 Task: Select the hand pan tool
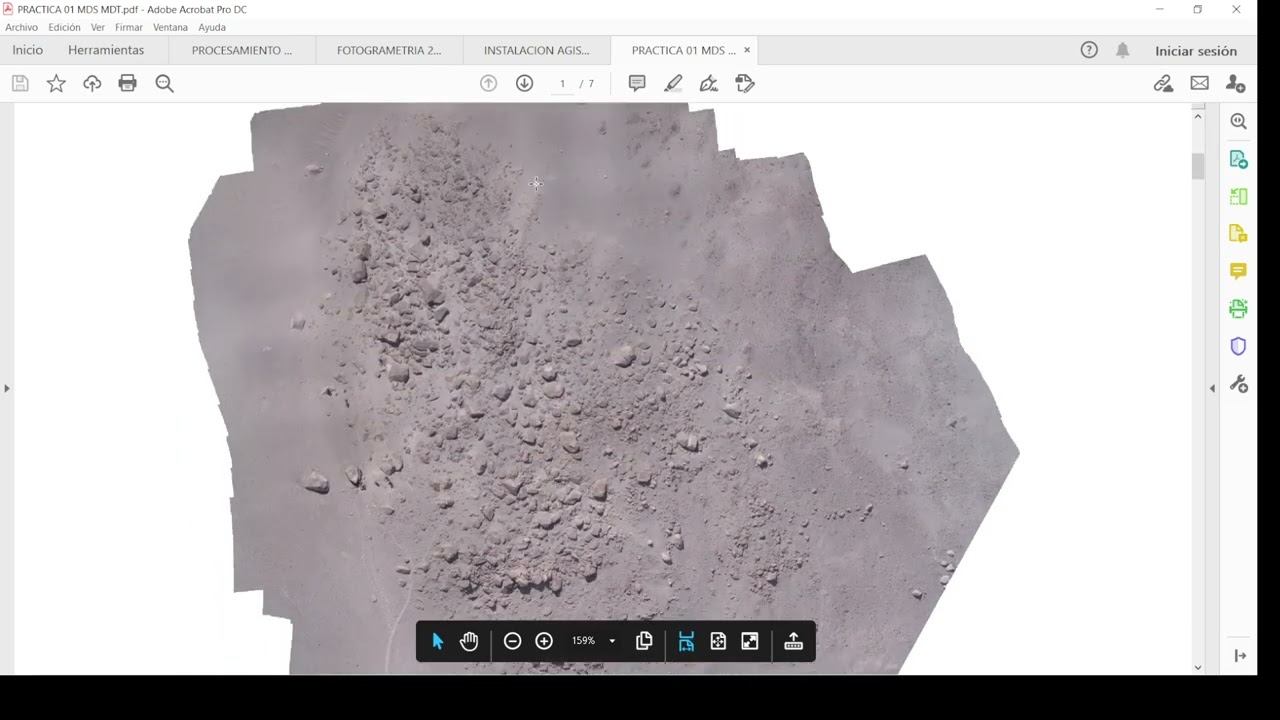point(469,641)
